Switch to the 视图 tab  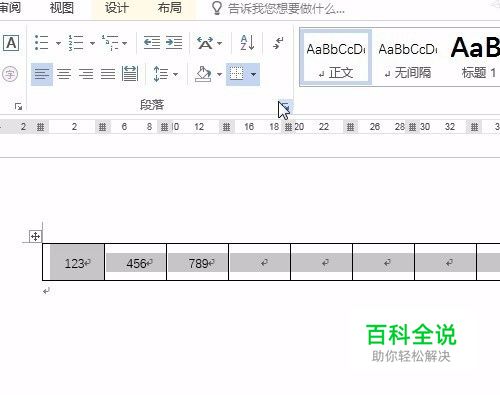pyautogui.click(x=61, y=8)
